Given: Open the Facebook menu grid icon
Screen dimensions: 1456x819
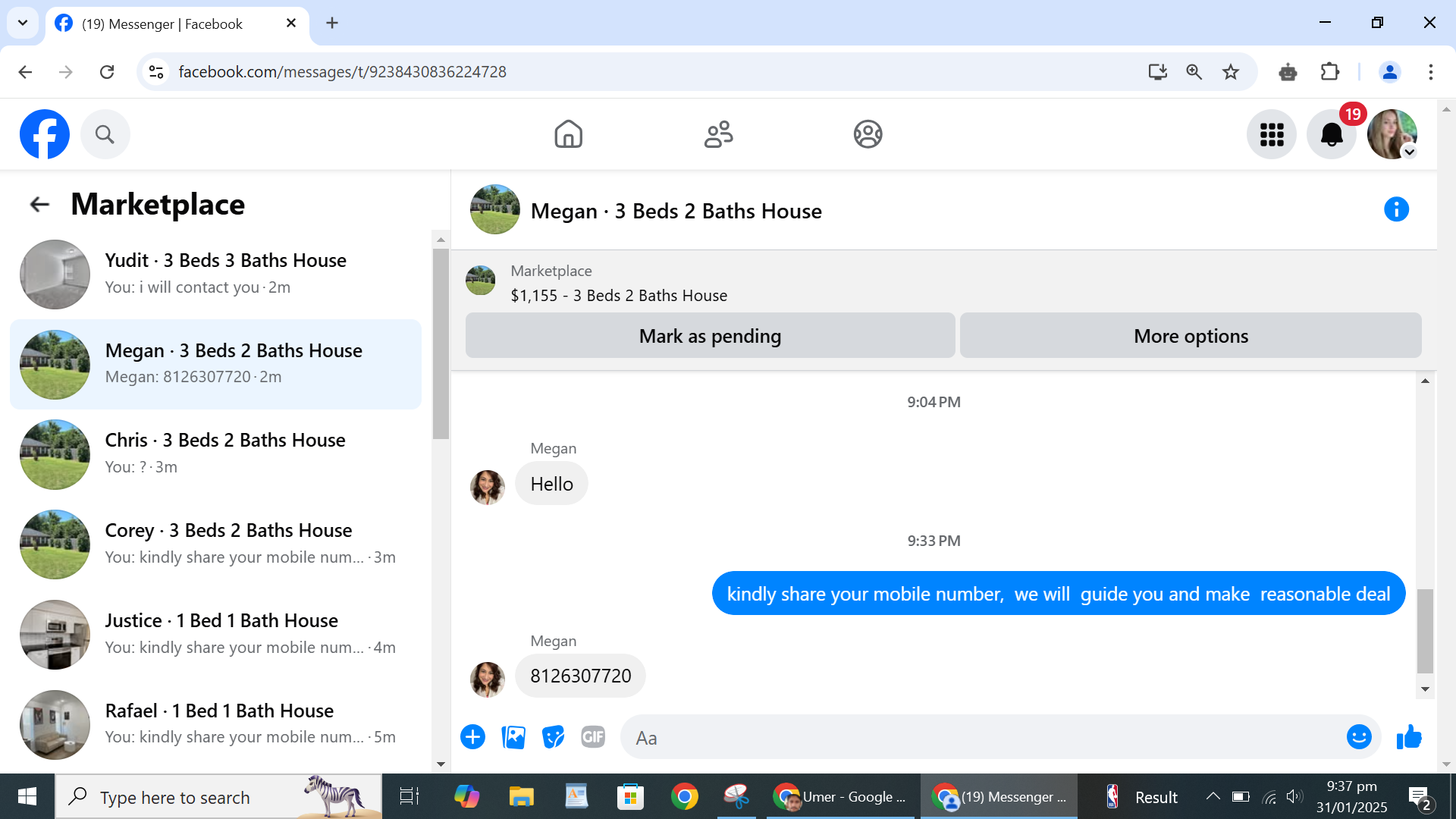Looking at the screenshot, I should [1272, 134].
